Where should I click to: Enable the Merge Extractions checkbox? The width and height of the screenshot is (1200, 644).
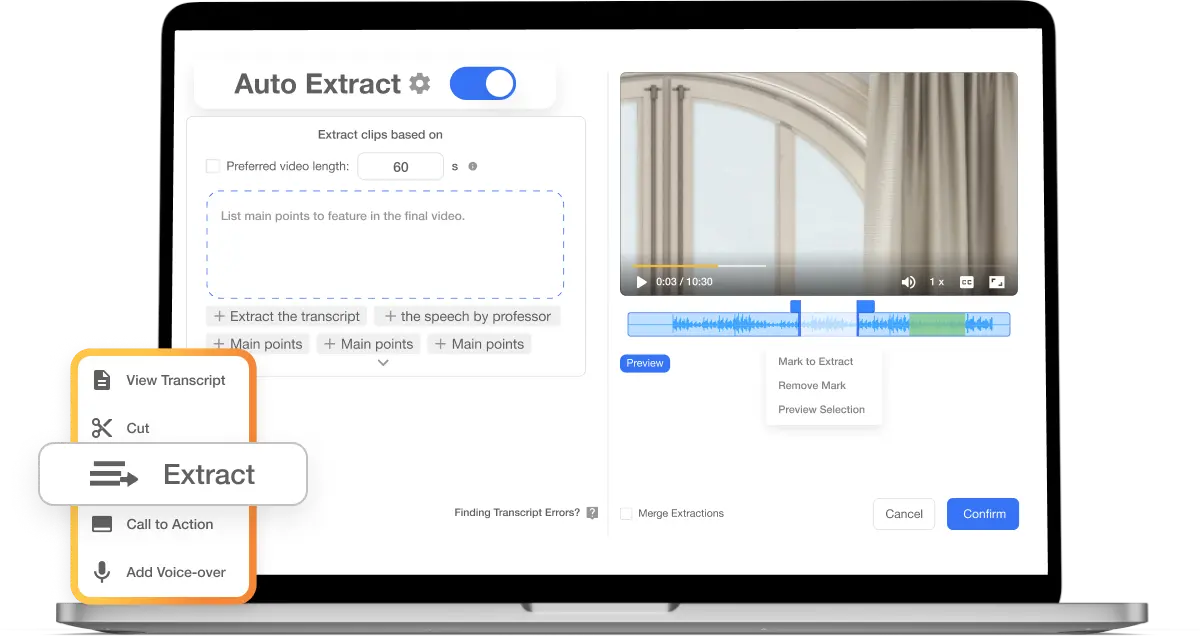pyautogui.click(x=626, y=513)
